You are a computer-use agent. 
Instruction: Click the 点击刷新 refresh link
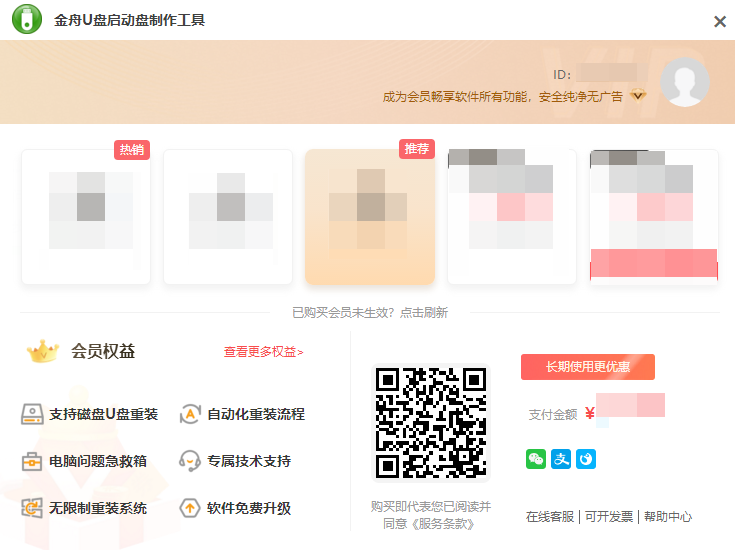point(424,313)
